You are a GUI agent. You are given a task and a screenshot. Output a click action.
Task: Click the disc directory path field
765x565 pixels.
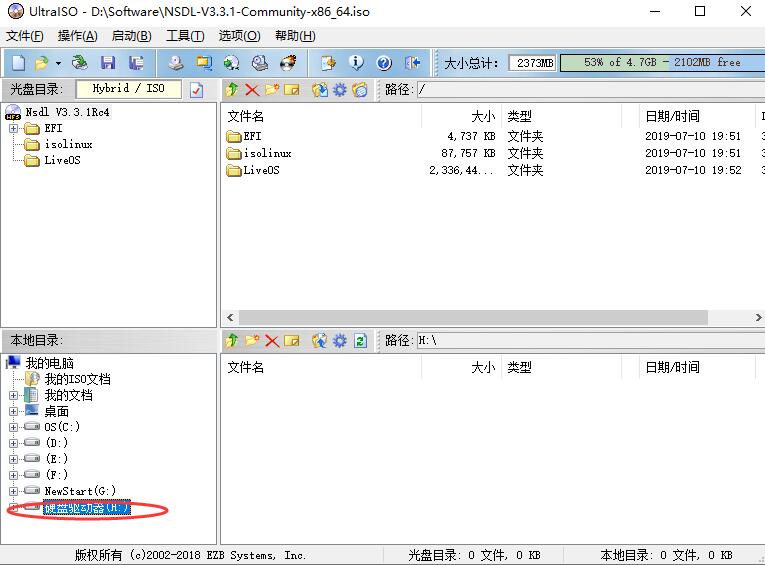point(590,90)
